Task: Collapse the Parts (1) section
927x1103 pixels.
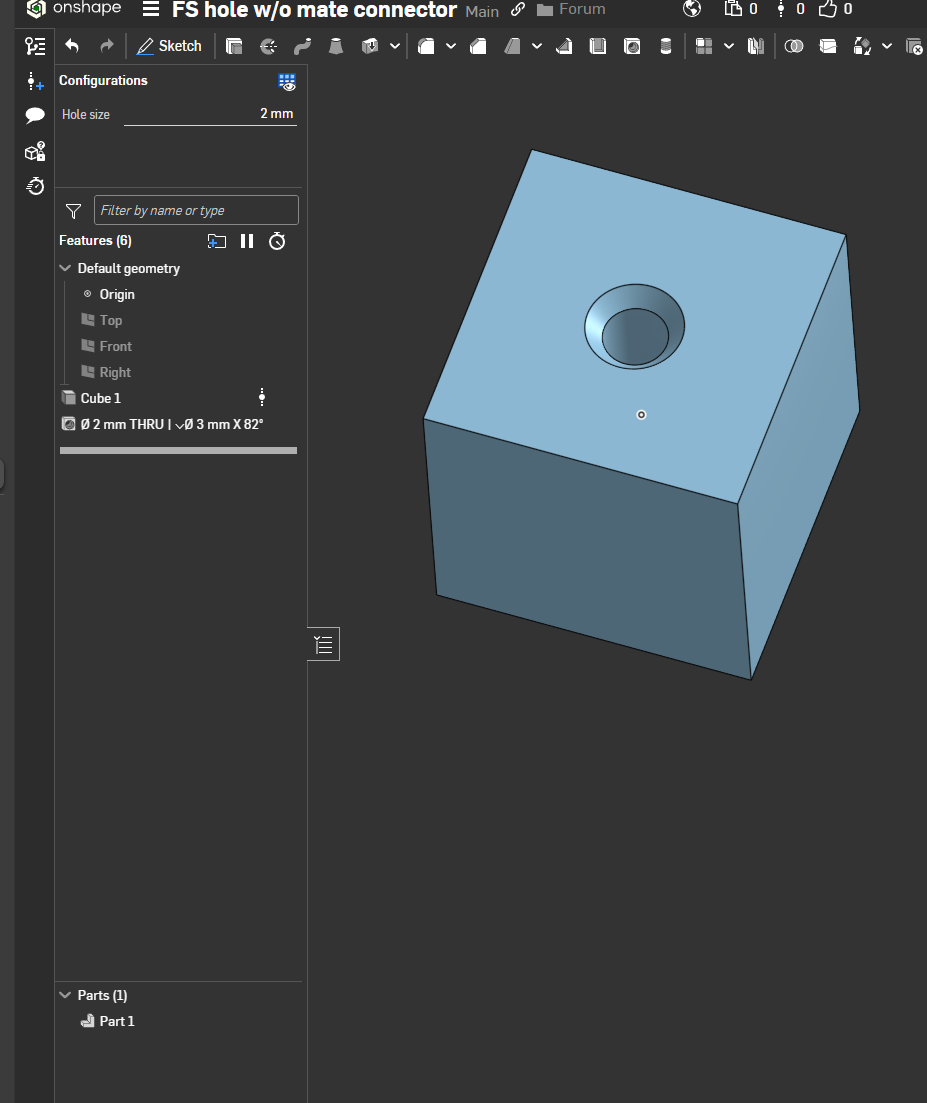Action: pyautogui.click(x=65, y=995)
